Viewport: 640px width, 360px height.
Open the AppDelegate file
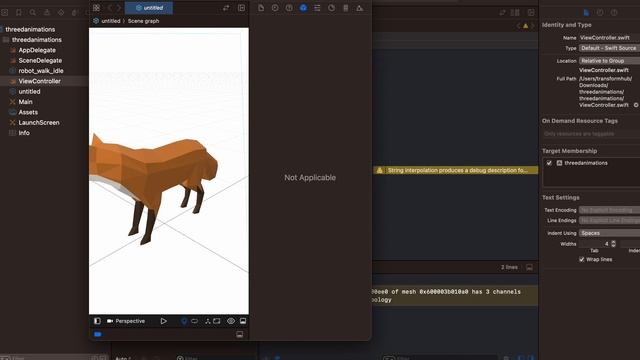coord(37,50)
